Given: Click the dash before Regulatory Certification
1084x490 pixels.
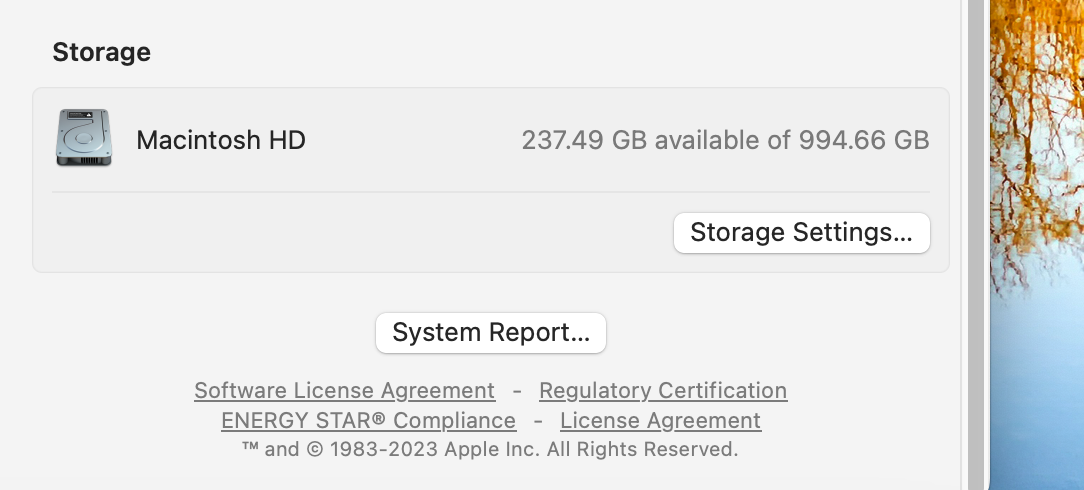Looking at the screenshot, I should [517, 390].
